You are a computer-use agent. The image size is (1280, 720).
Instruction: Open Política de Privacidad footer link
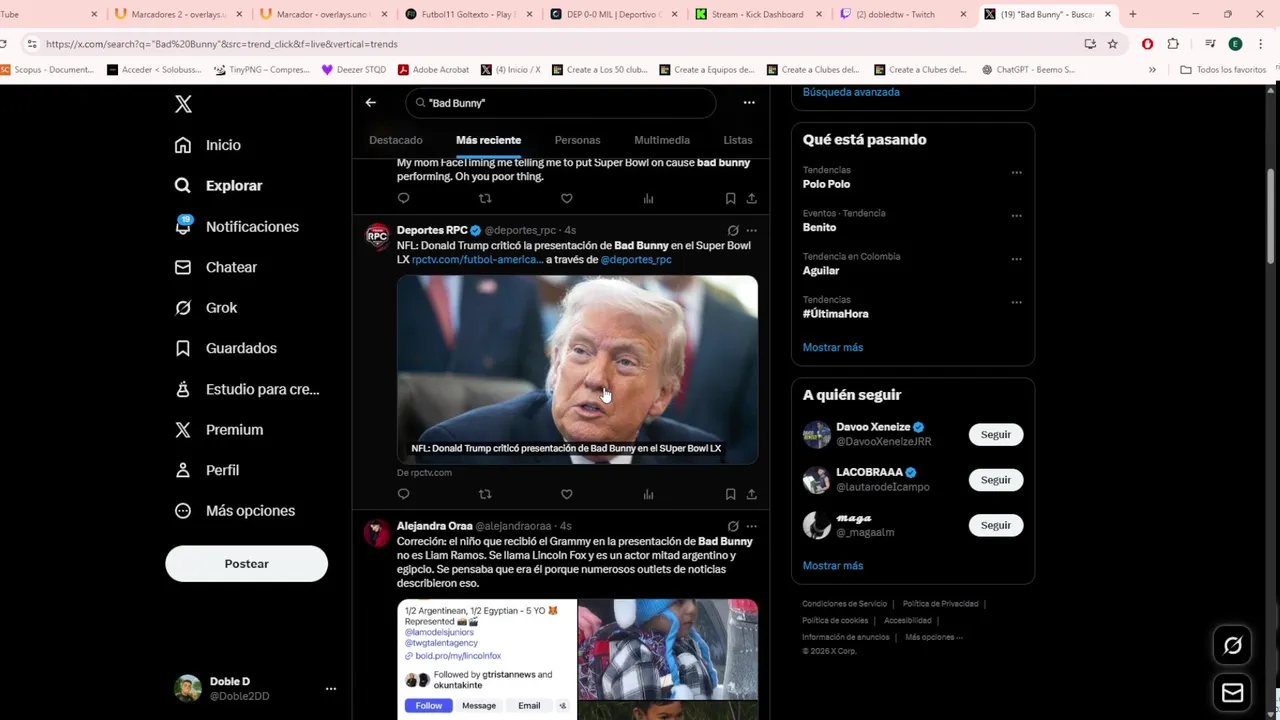point(940,604)
